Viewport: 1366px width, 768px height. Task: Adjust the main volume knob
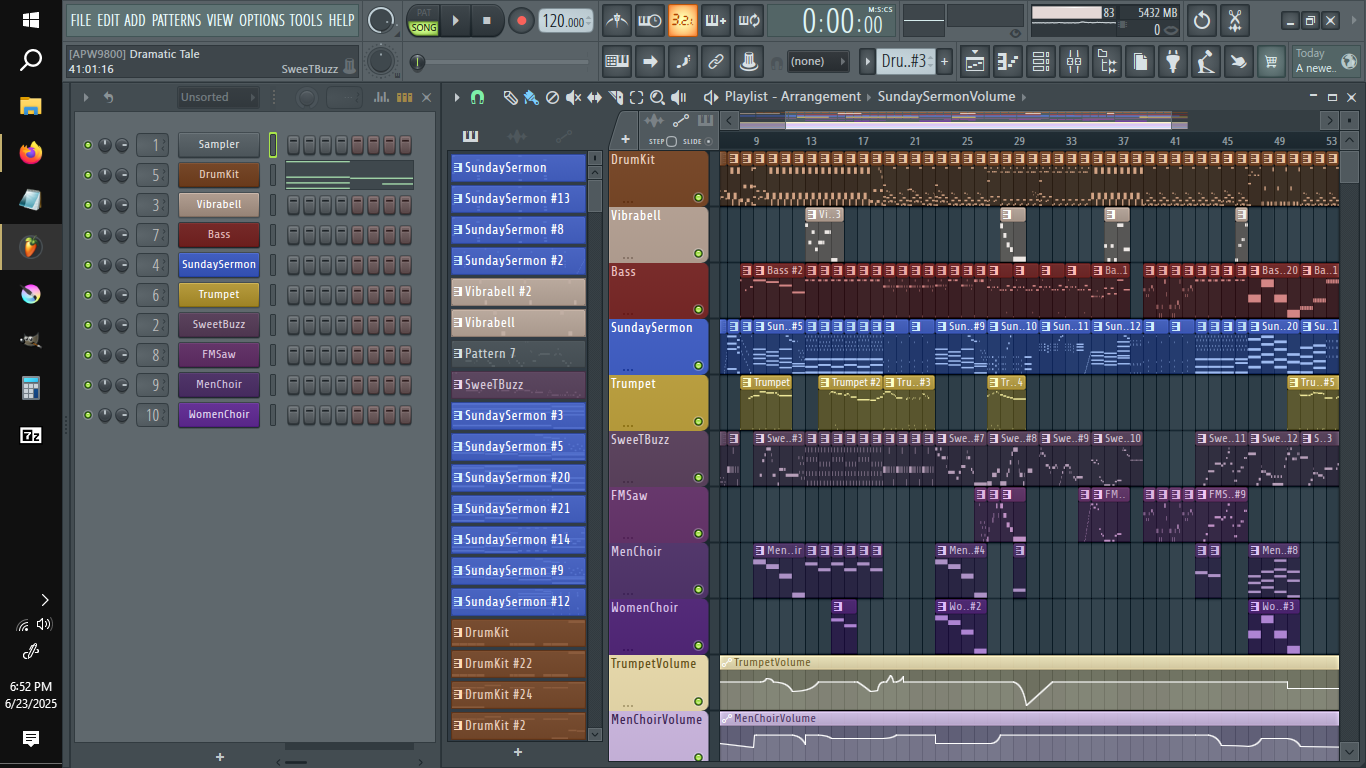[380, 20]
